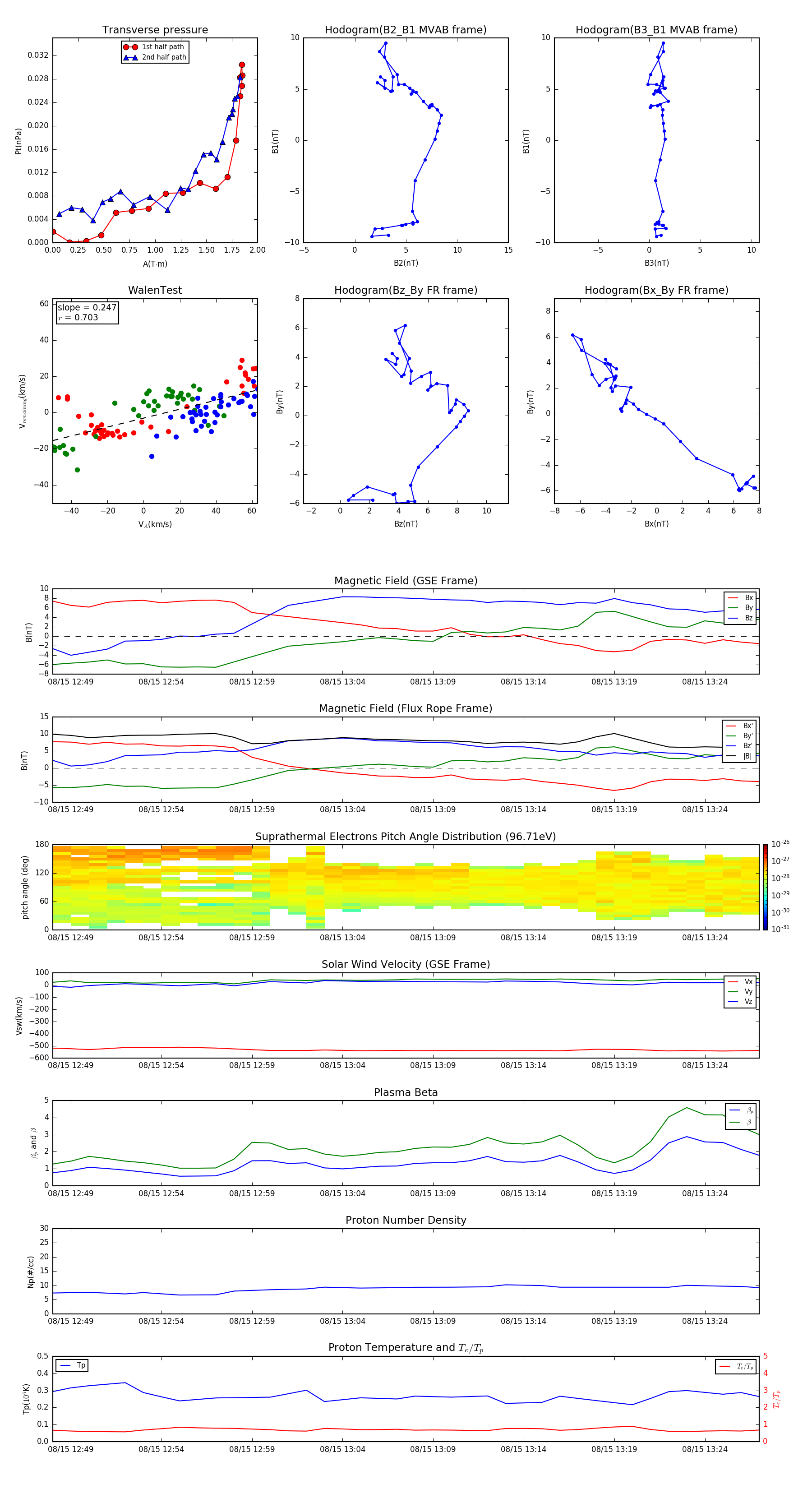This screenshot has height=1489, width=812.
Task: Click the Tp(10^6K) y-axis label
Action: [26, 1399]
